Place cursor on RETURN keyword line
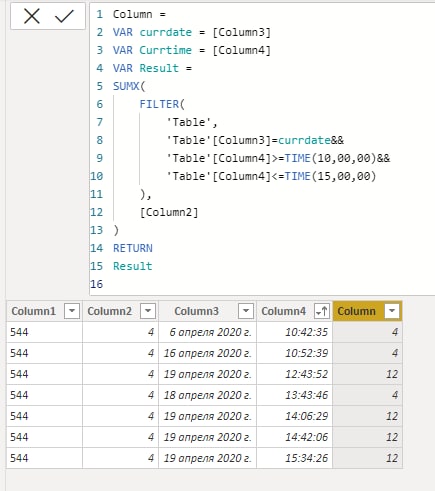 [x=133, y=248]
